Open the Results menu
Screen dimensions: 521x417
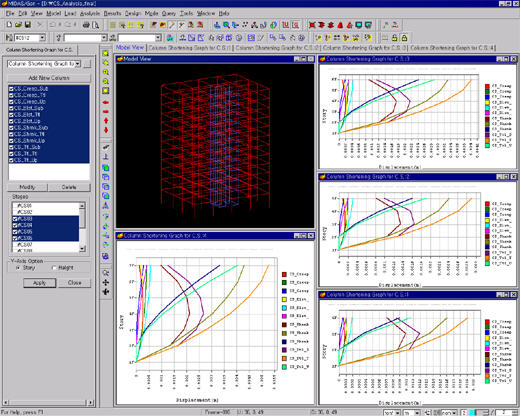click(x=112, y=14)
